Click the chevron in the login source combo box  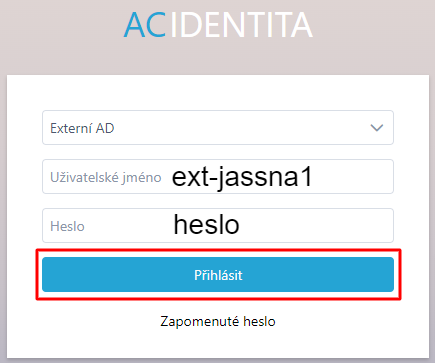(x=377, y=128)
